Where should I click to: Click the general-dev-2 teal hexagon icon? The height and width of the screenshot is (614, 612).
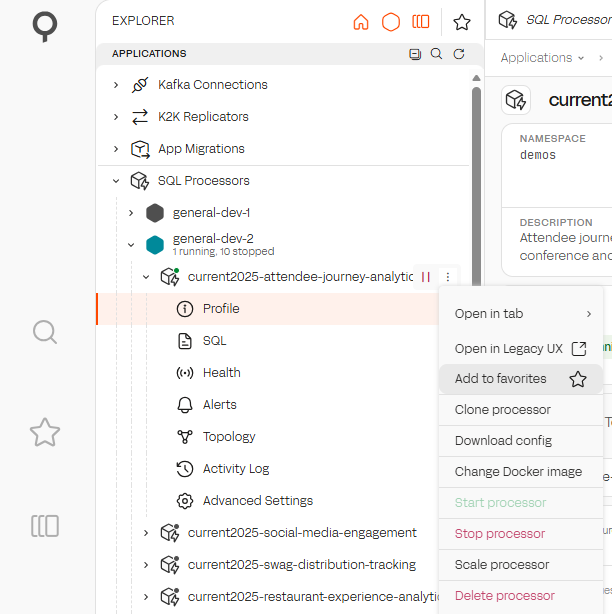click(155, 245)
